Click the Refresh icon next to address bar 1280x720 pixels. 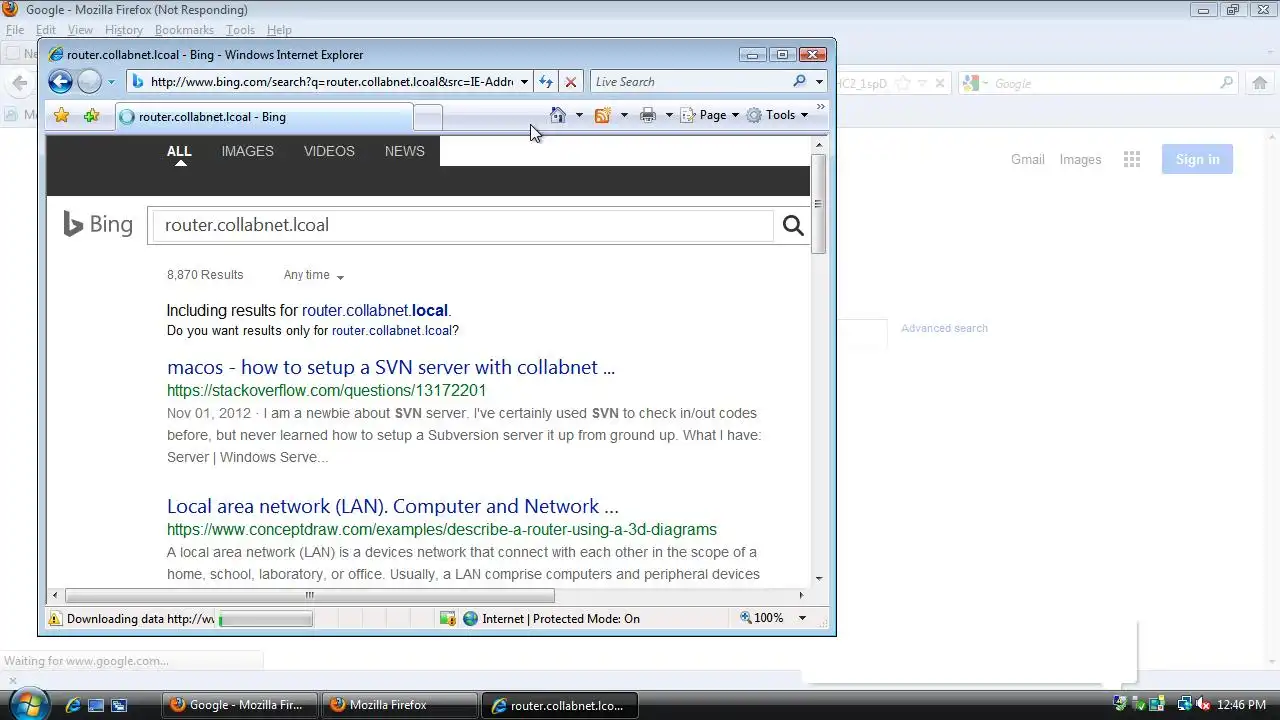pyautogui.click(x=546, y=82)
